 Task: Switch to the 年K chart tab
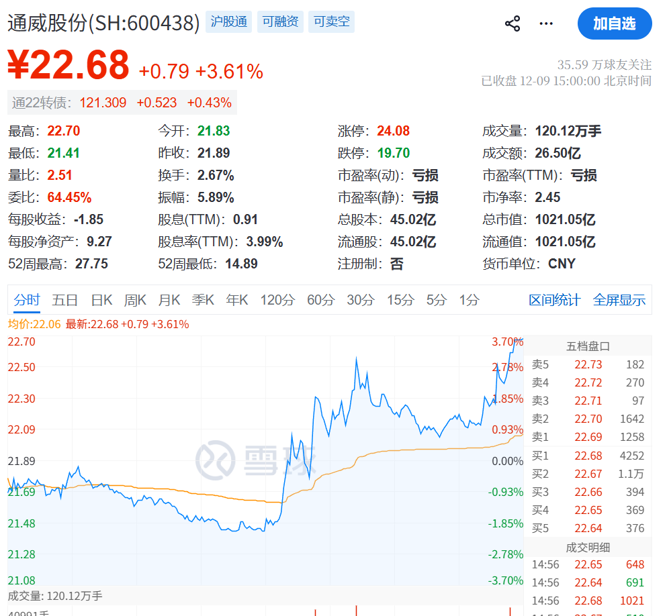(237, 299)
